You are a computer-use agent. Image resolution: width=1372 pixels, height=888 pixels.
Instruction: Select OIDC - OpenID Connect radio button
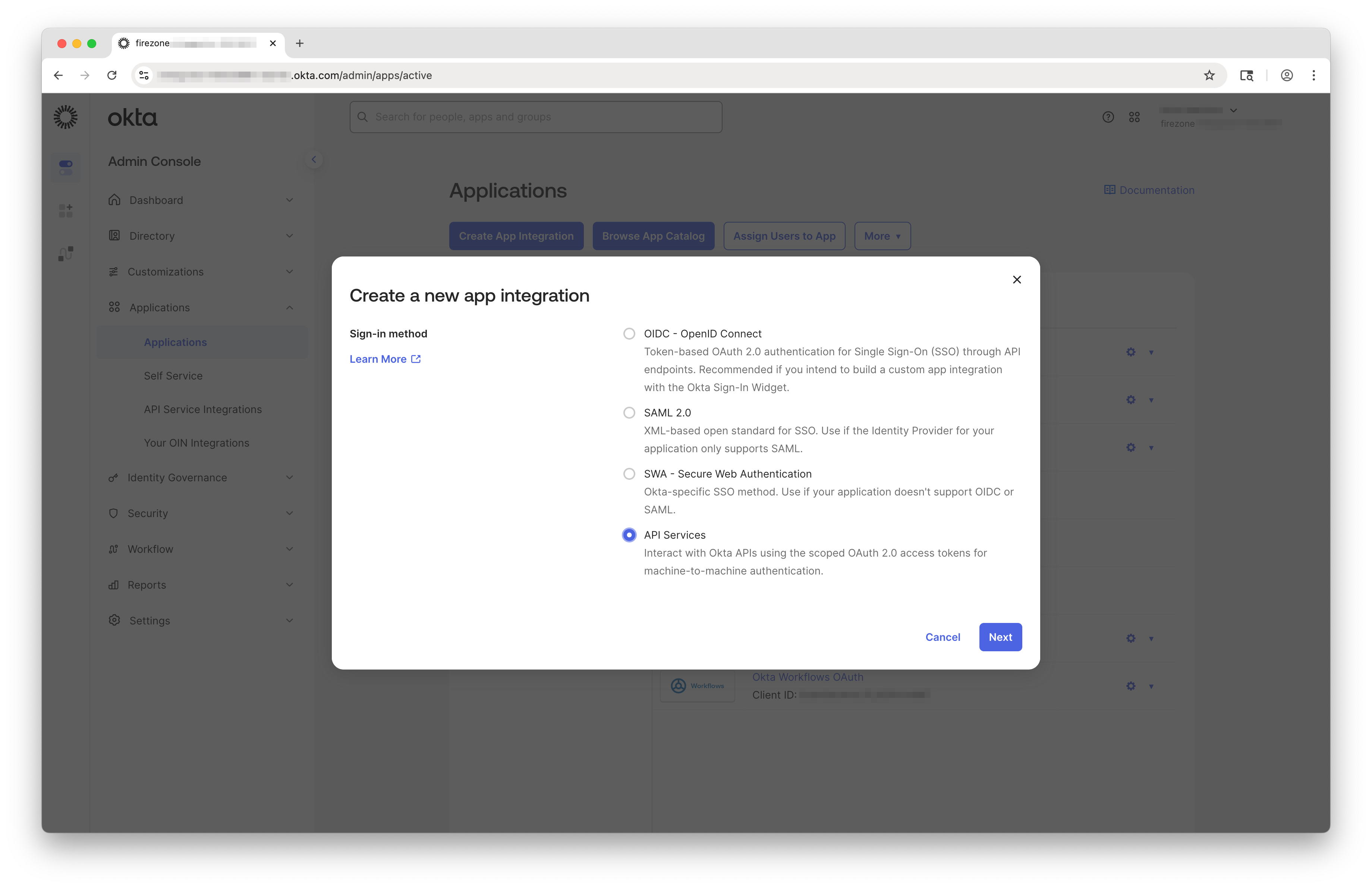click(629, 334)
